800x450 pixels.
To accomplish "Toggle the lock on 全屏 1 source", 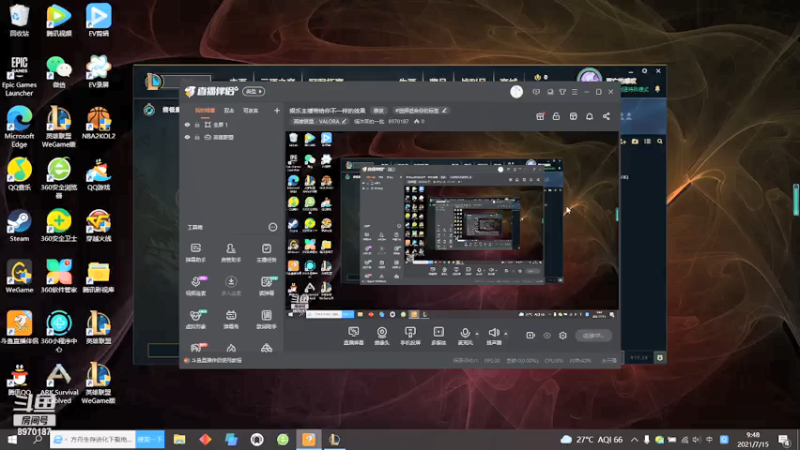I will (197, 124).
